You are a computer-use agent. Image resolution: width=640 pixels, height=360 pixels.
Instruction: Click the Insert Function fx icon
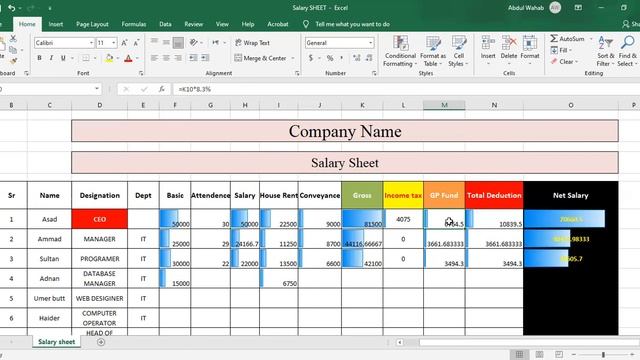[162, 89]
